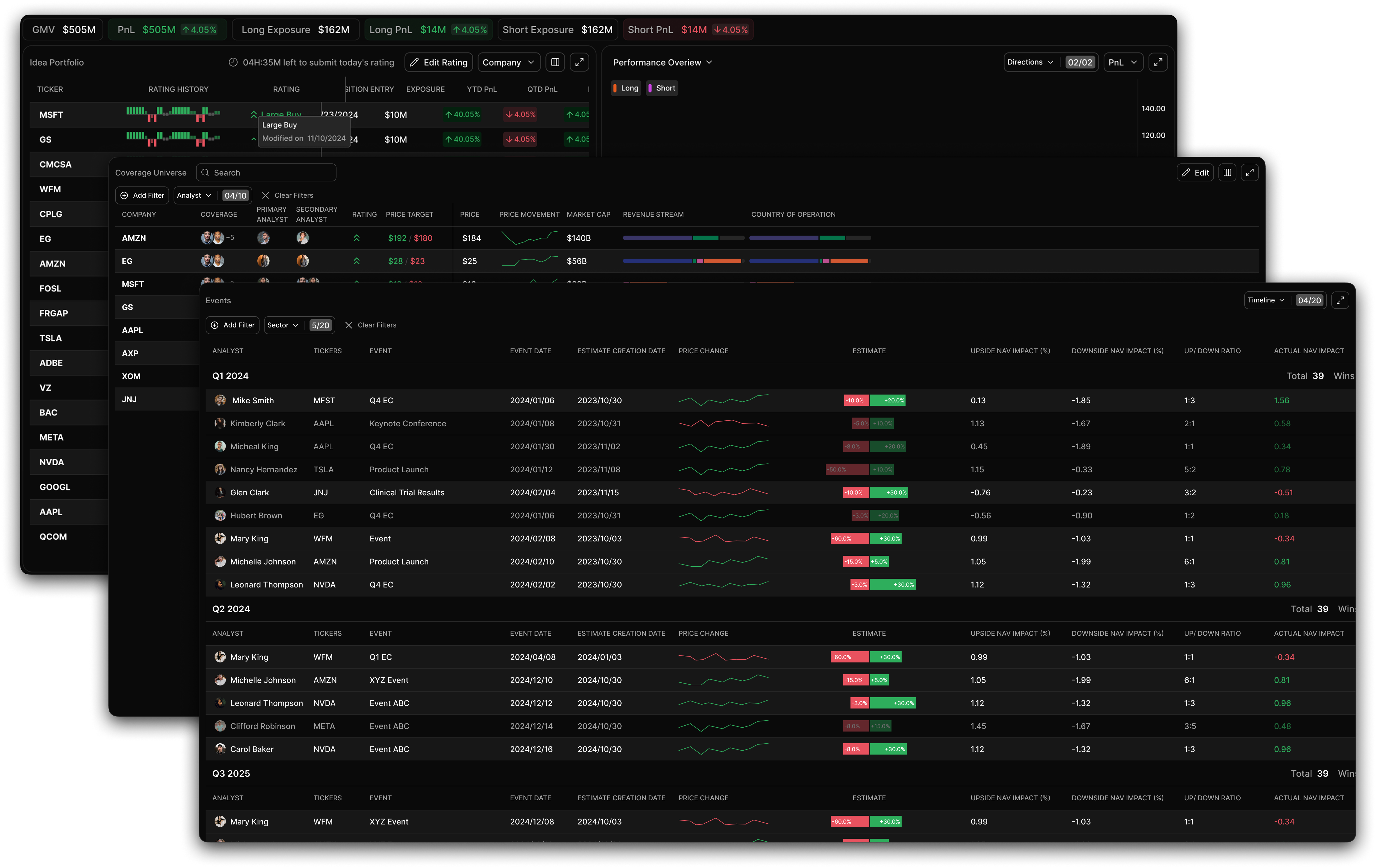Viewport: 1376px width, 868px height.
Task: Toggle the Short legend series
Action: click(662, 88)
